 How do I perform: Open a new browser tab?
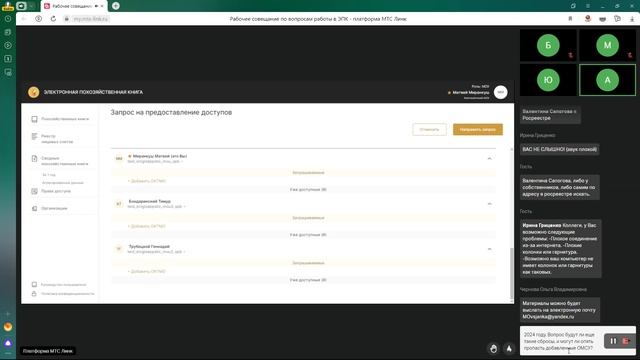116,6
